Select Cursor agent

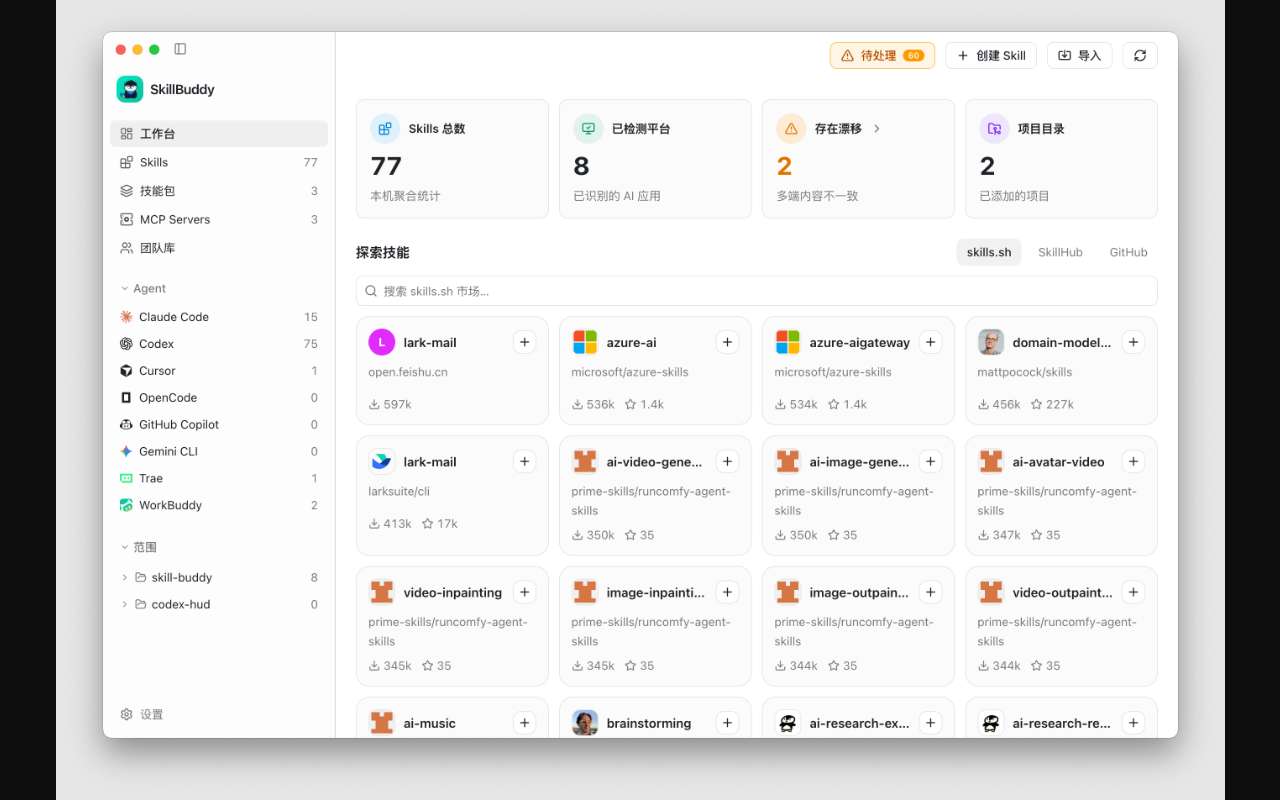coord(219,371)
